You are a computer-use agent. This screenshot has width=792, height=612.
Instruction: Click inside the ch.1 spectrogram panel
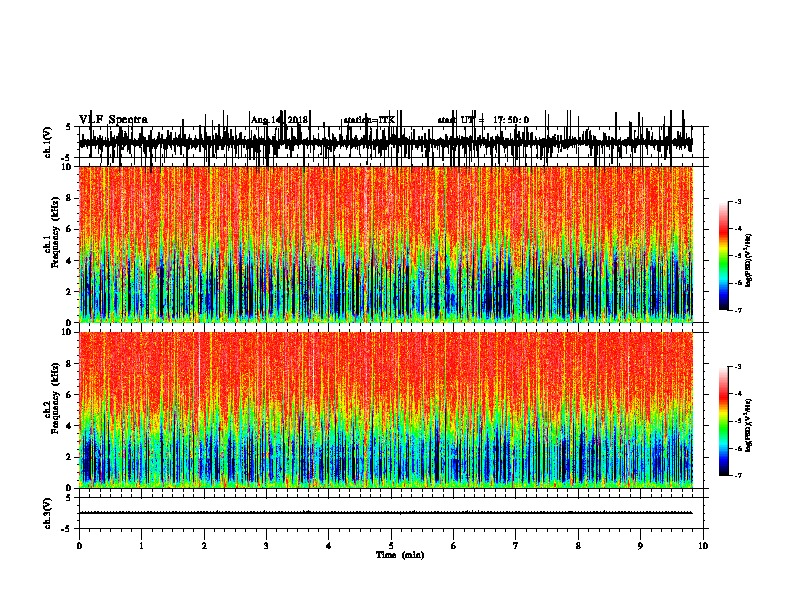click(385, 244)
